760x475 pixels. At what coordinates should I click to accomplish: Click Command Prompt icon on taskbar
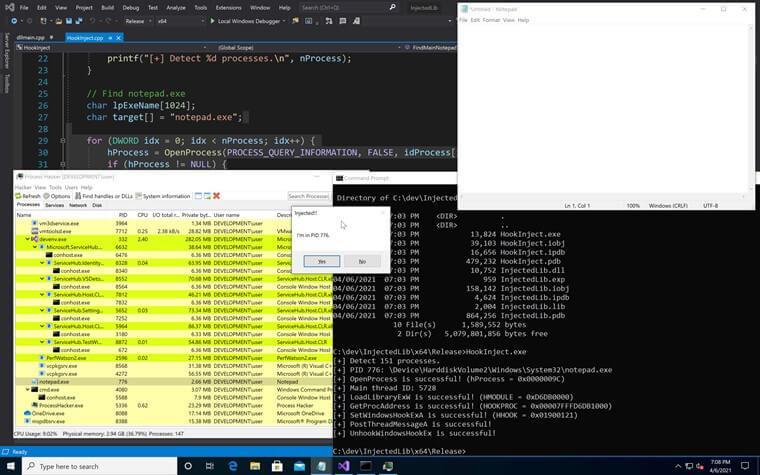coord(366,466)
